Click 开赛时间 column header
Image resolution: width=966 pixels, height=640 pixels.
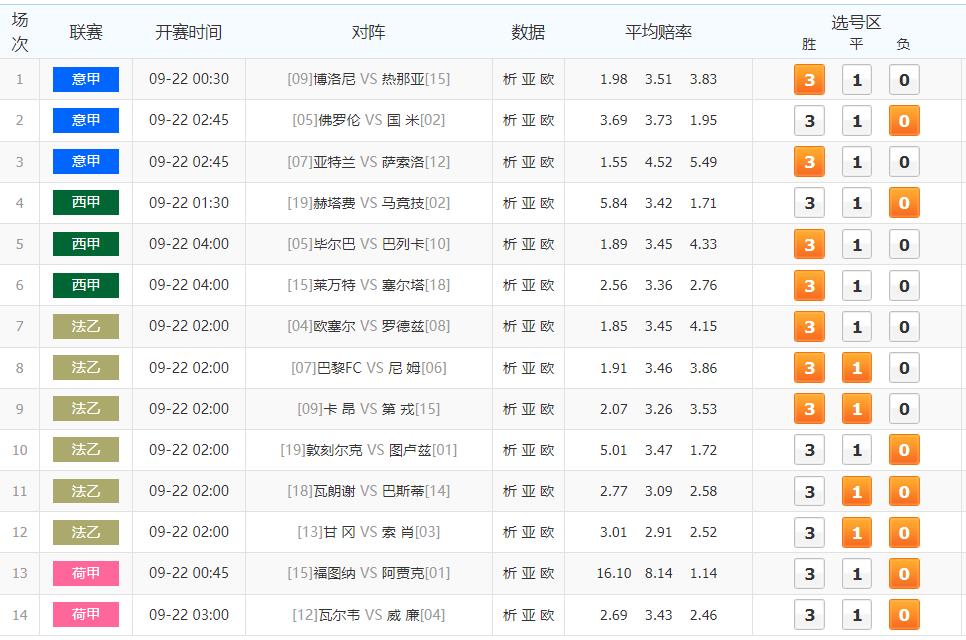pyautogui.click(x=189, y=32)
